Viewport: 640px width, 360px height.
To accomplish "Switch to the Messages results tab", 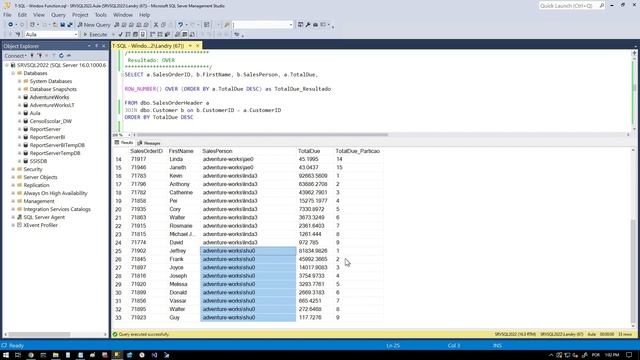I will 149,143.
